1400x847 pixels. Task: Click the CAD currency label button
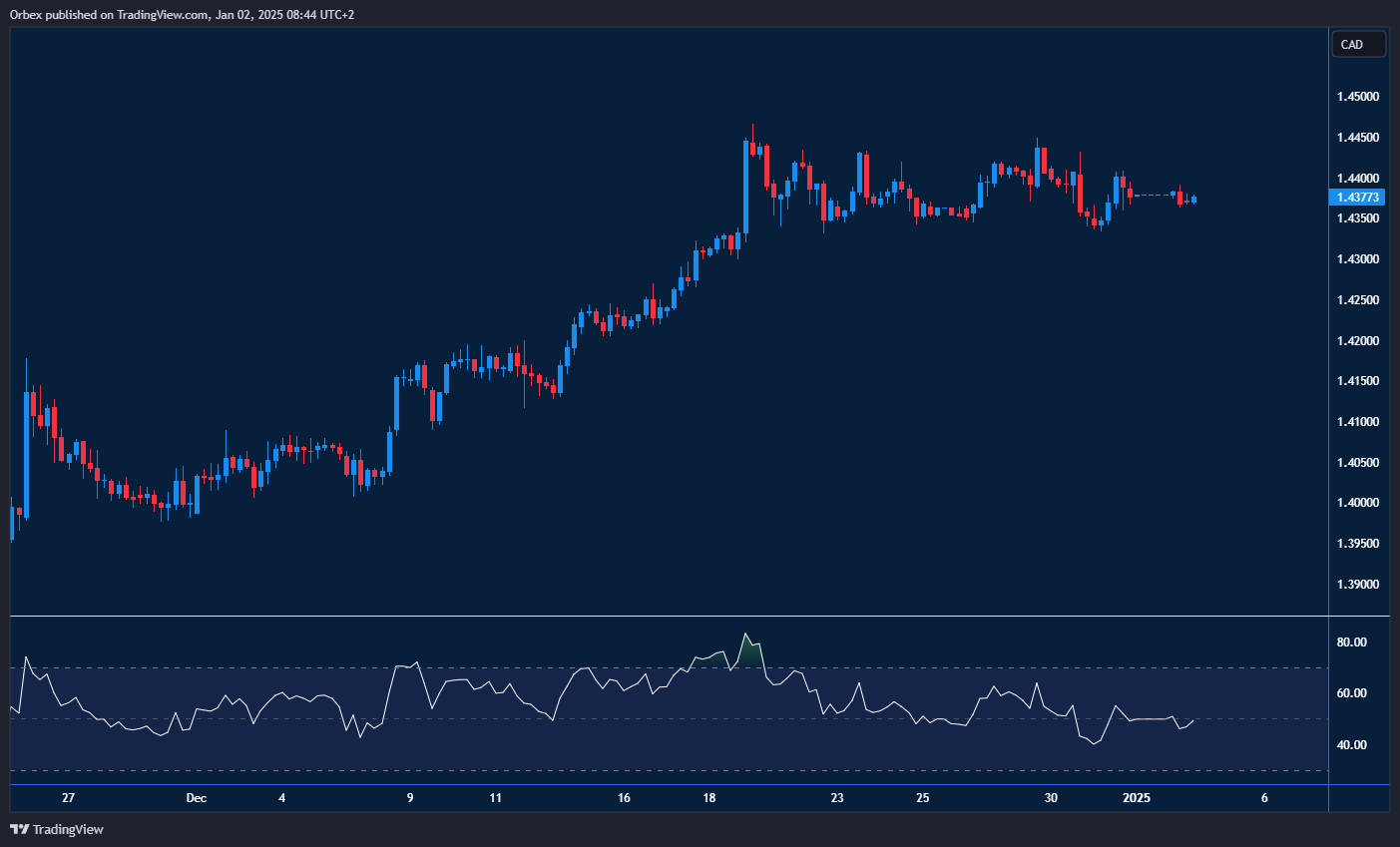[x=1358, y=44]
